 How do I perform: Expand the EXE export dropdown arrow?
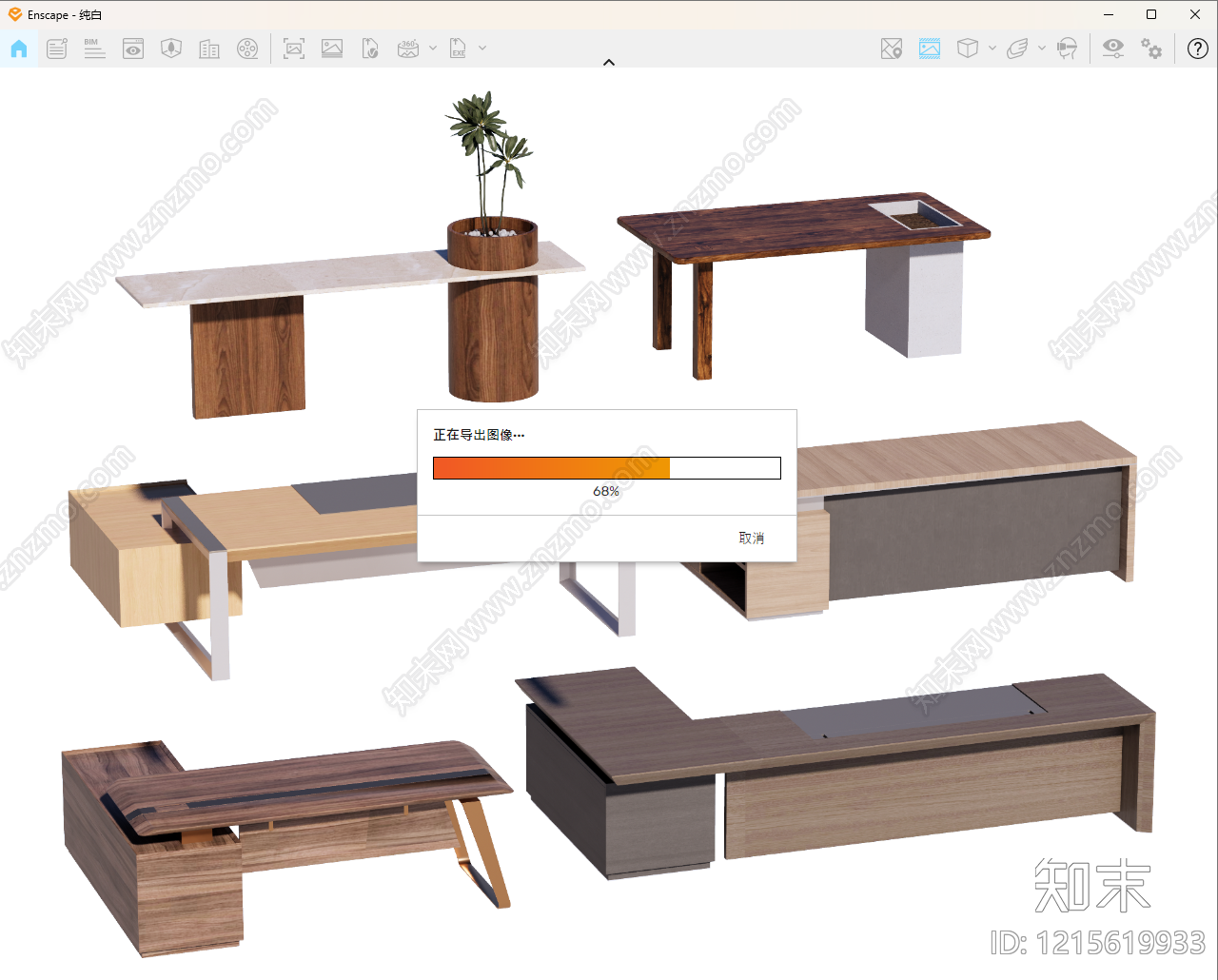click(x=482, y=49)
